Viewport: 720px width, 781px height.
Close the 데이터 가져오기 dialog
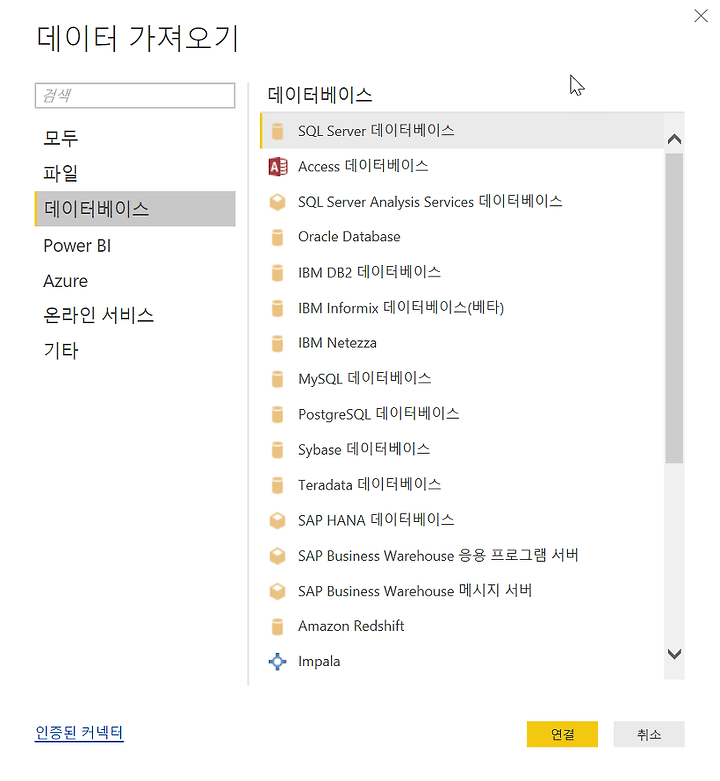tap(701, 16)
